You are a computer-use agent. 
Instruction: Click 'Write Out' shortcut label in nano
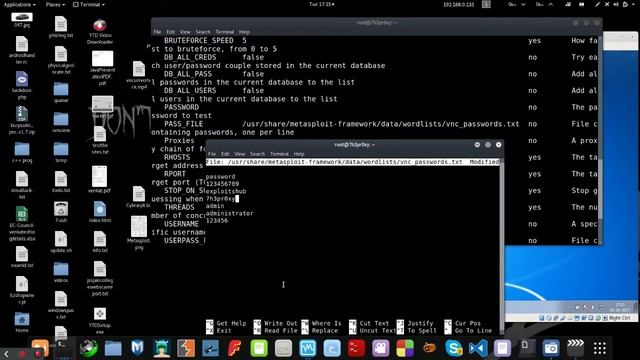(280, 323)
